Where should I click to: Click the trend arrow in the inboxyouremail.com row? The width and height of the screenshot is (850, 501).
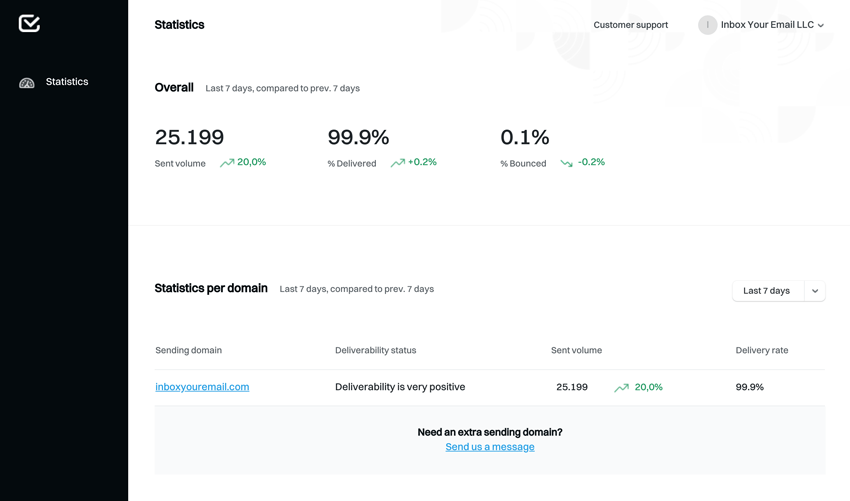[x=621, y=388]
